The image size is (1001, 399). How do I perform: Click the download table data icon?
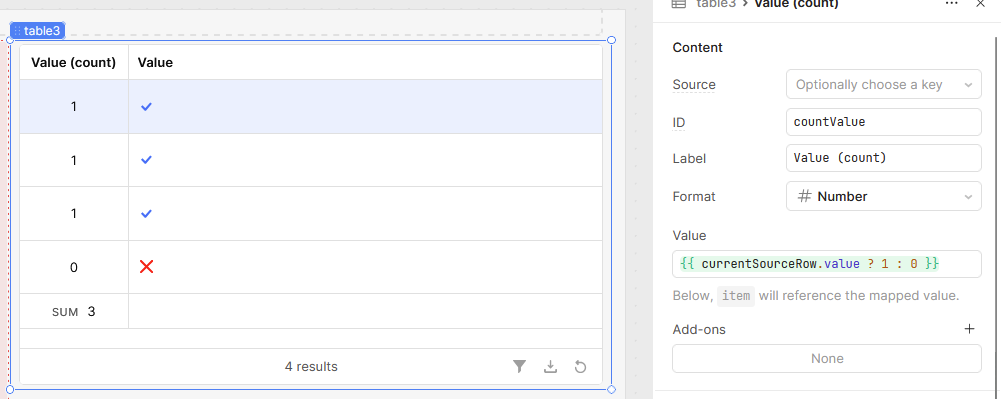[x=550, y=366]
